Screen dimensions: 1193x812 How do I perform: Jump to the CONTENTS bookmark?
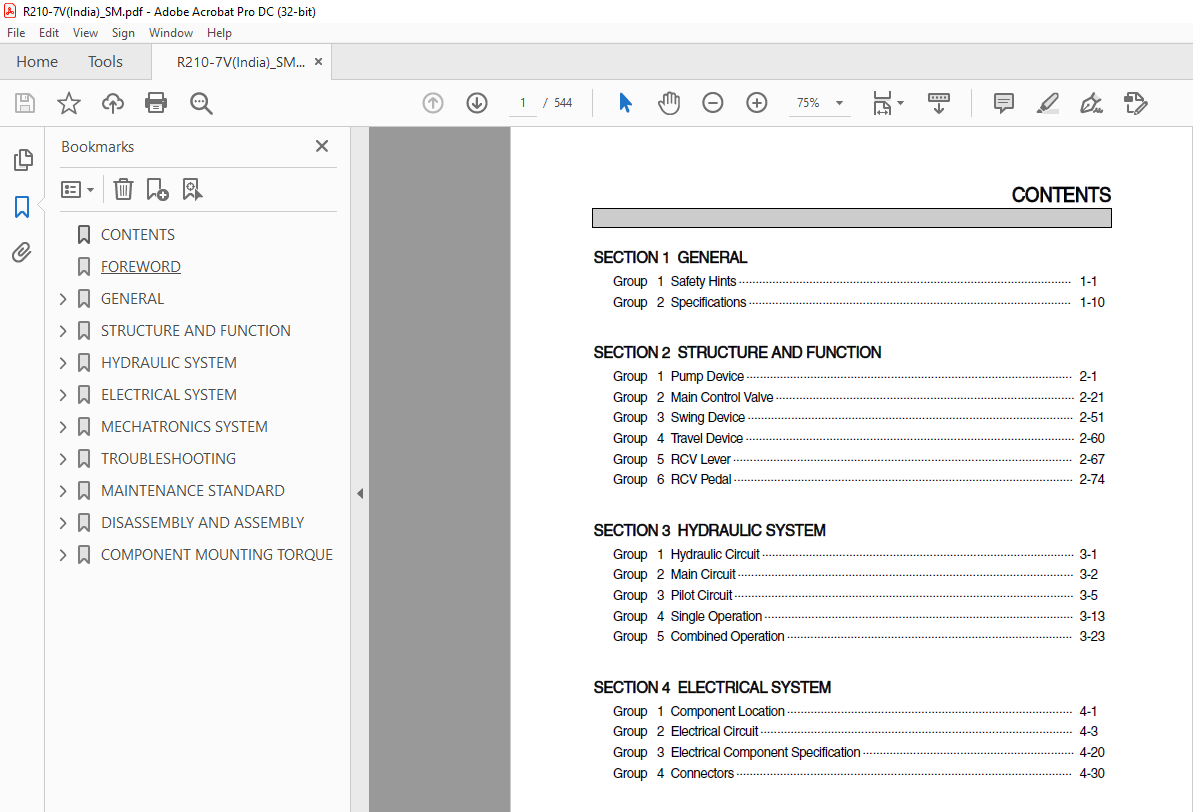tap(138, 235)
